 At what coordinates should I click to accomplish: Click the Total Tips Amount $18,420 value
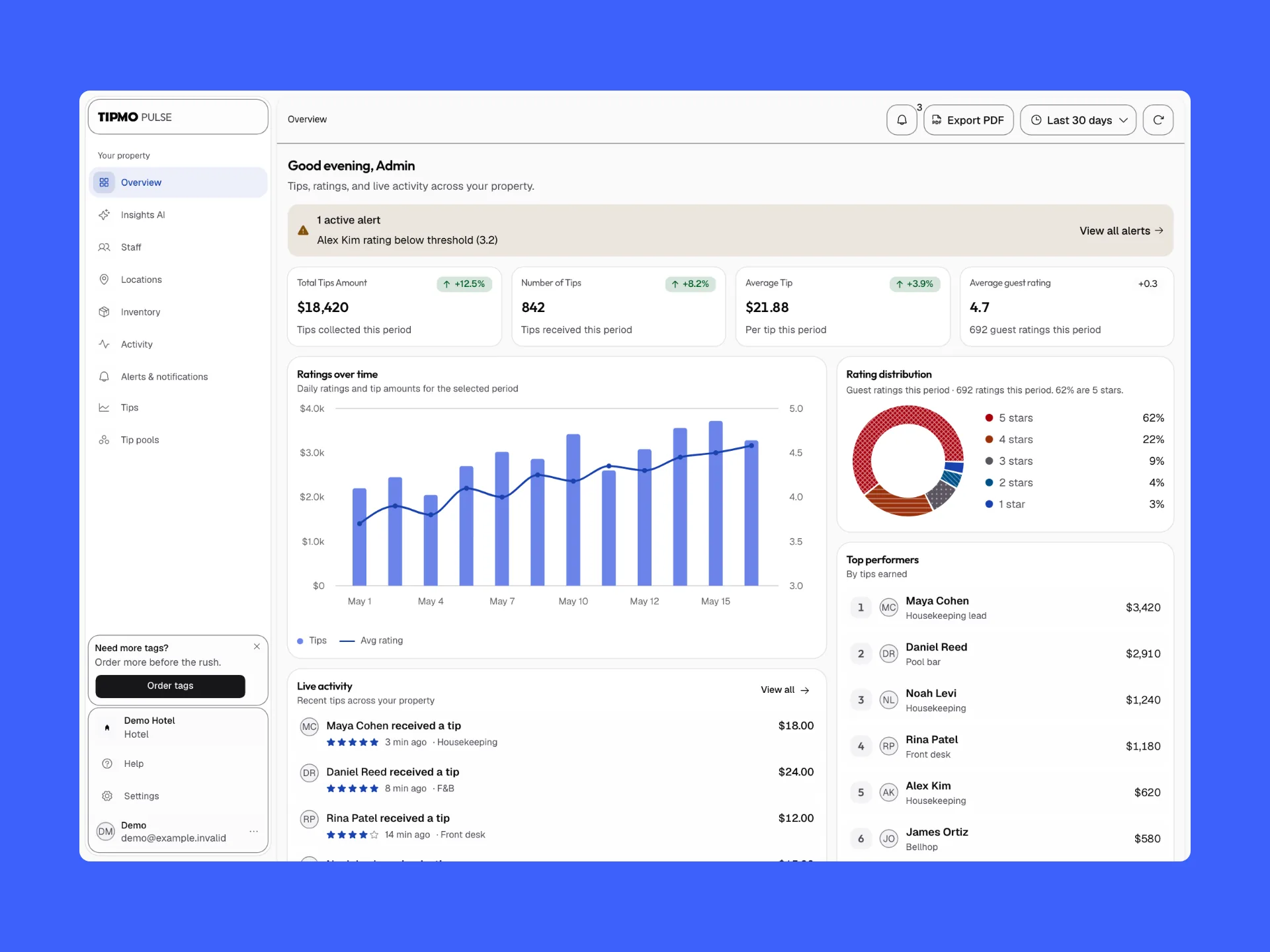click(x=323, y=307)
